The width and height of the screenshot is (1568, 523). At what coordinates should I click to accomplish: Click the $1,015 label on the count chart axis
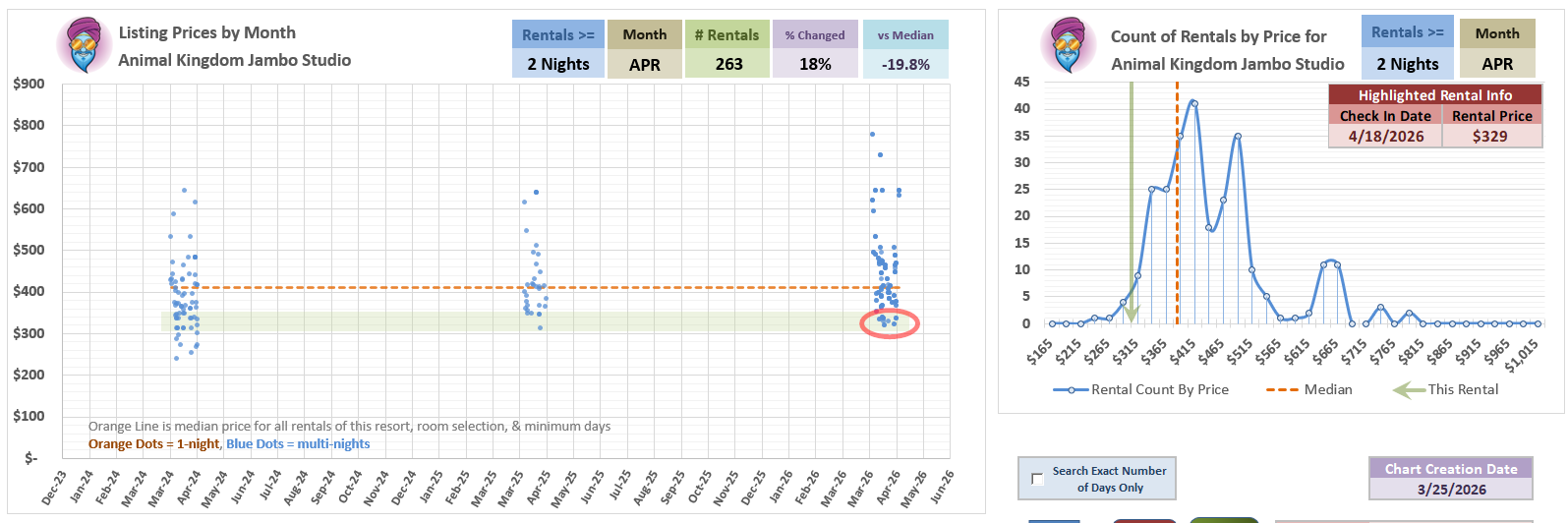1522,355
